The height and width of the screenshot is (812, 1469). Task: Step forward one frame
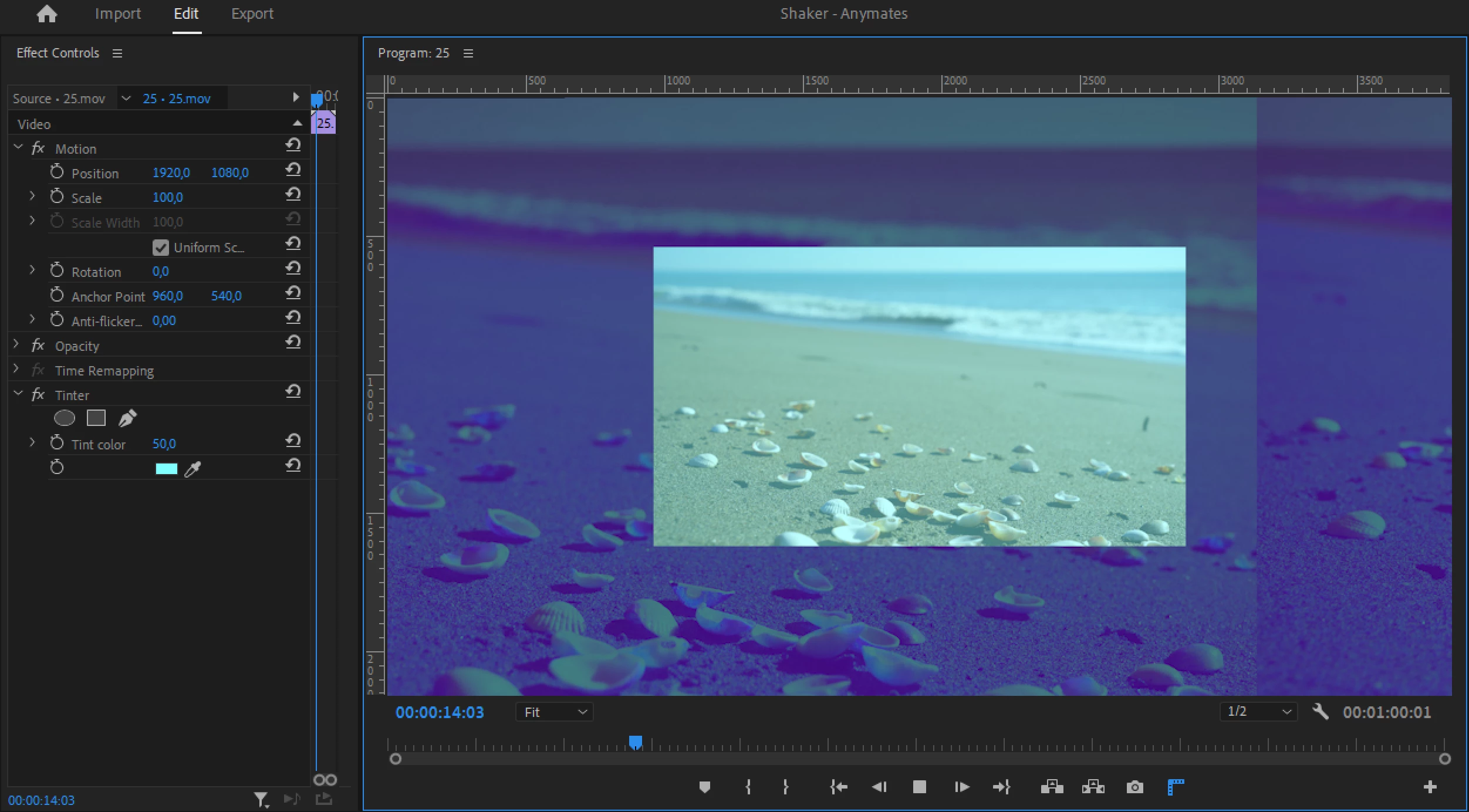pos(961,787)
